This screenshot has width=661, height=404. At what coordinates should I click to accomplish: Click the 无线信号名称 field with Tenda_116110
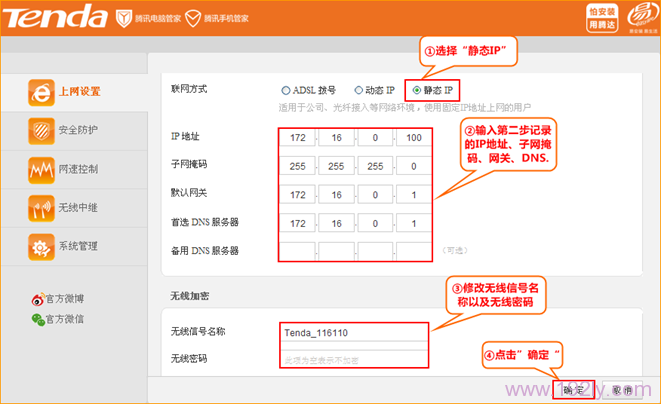[x=353, y=333]
